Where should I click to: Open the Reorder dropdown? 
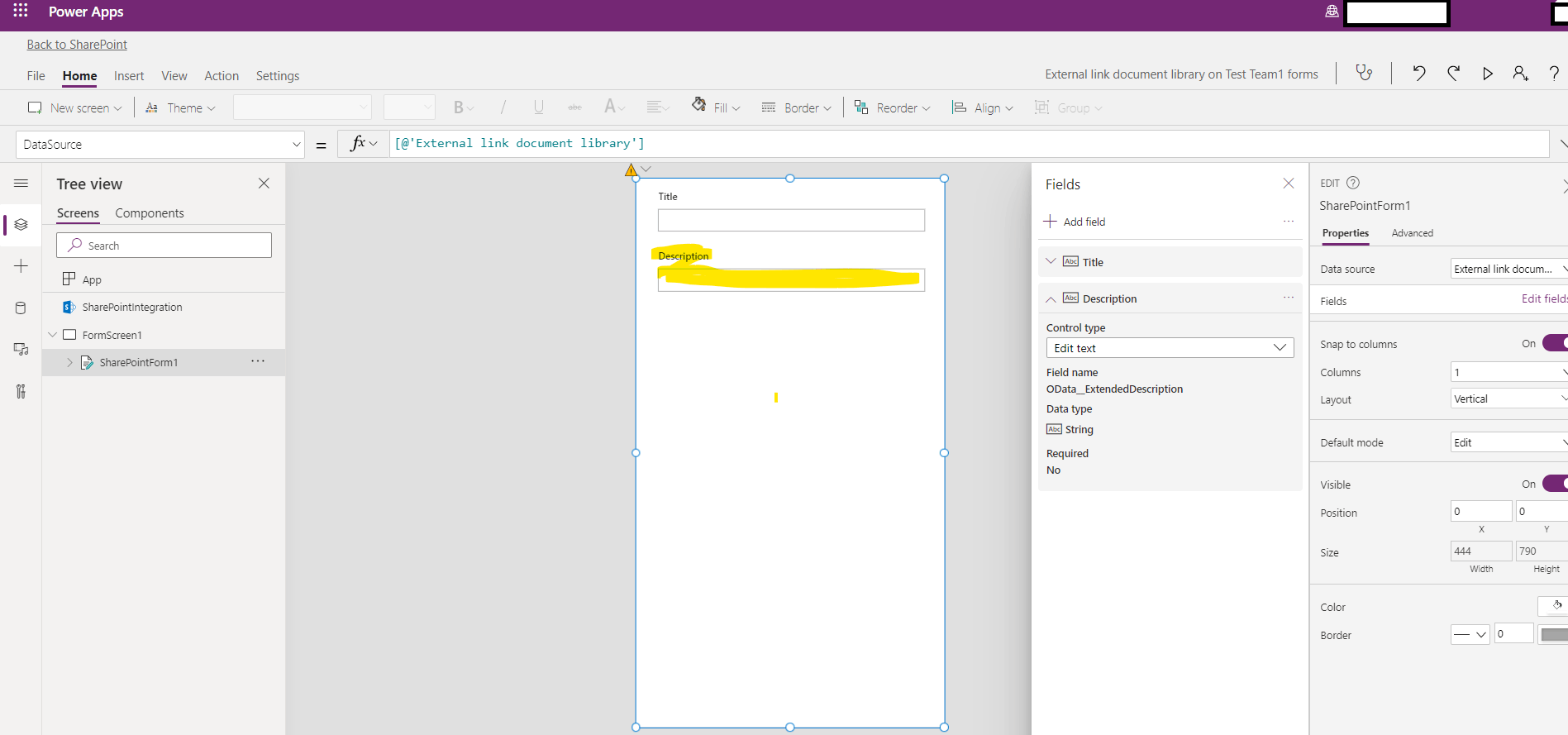tap(892, 107)
